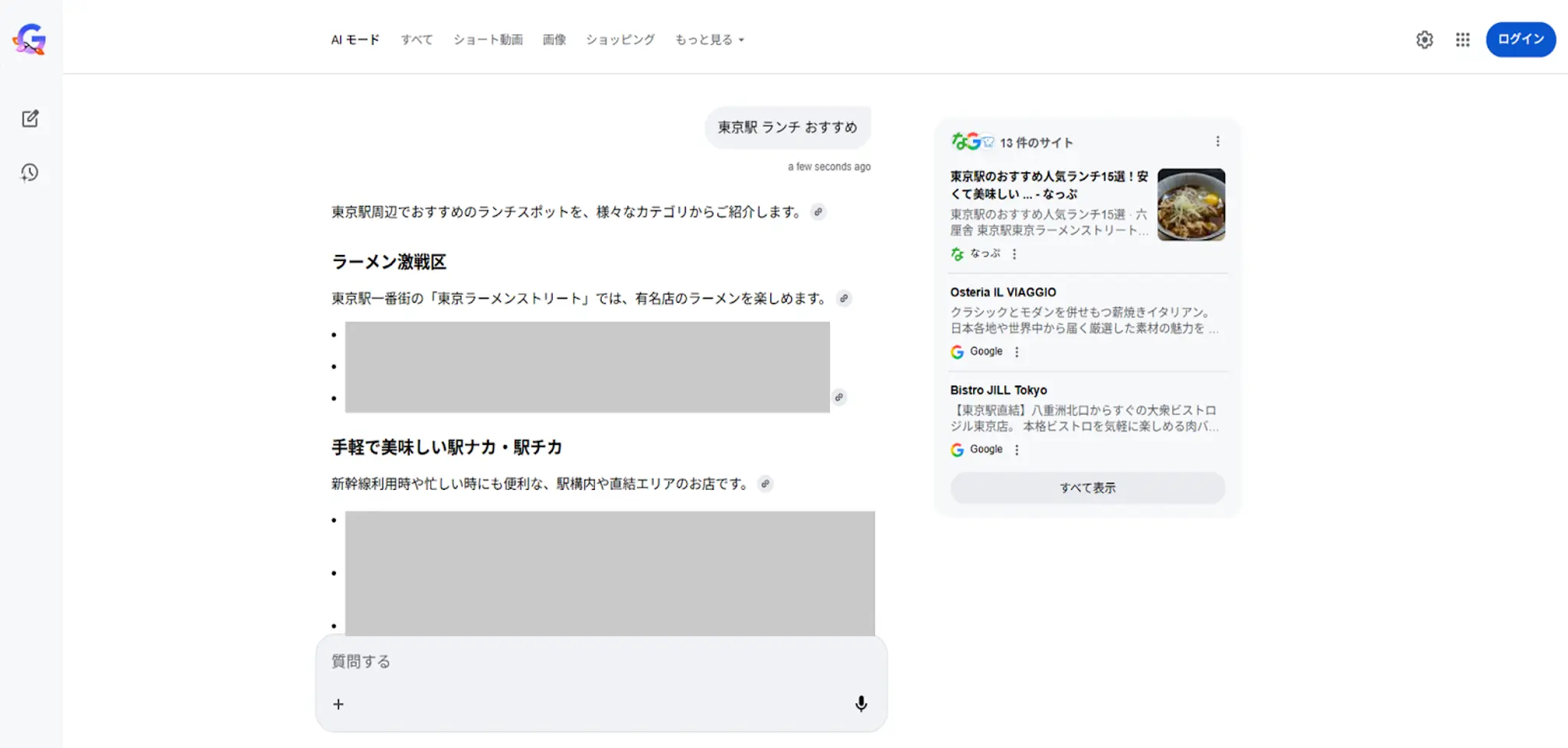Click the Google AI Mode logo
This screenshot has height=748, width=1568.
pyautogui.click(x=30, y=40)
